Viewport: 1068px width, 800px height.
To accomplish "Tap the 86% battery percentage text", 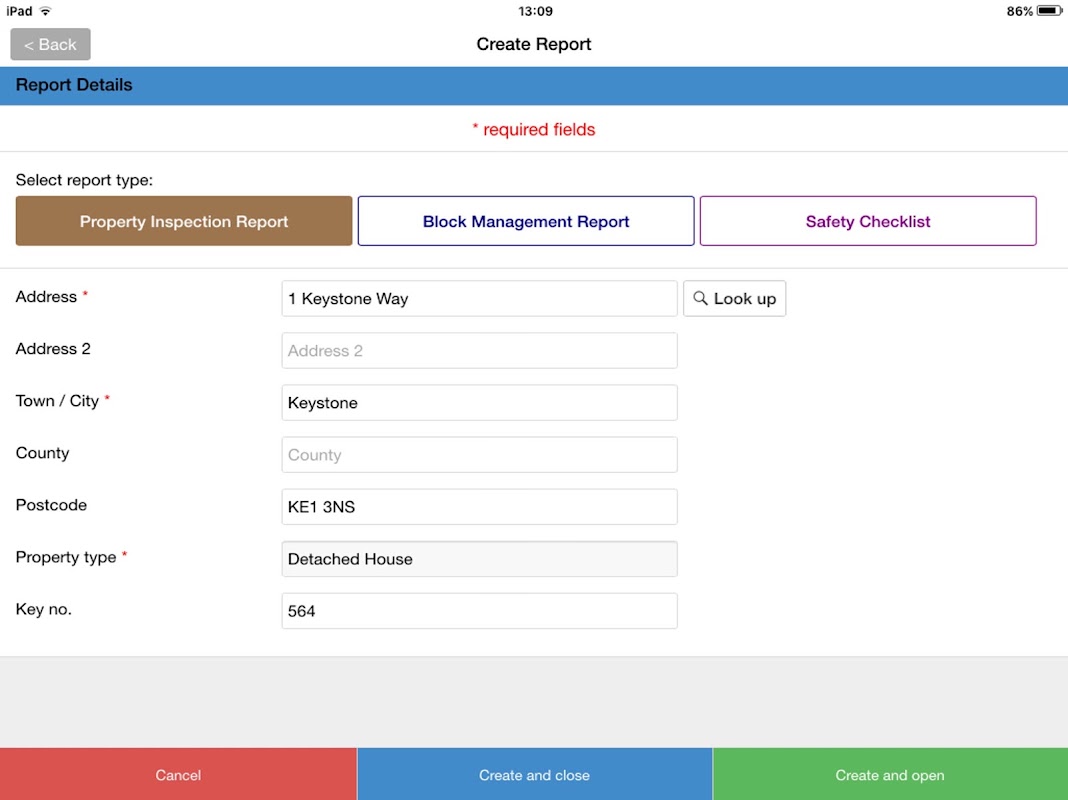I will 1020,11.
